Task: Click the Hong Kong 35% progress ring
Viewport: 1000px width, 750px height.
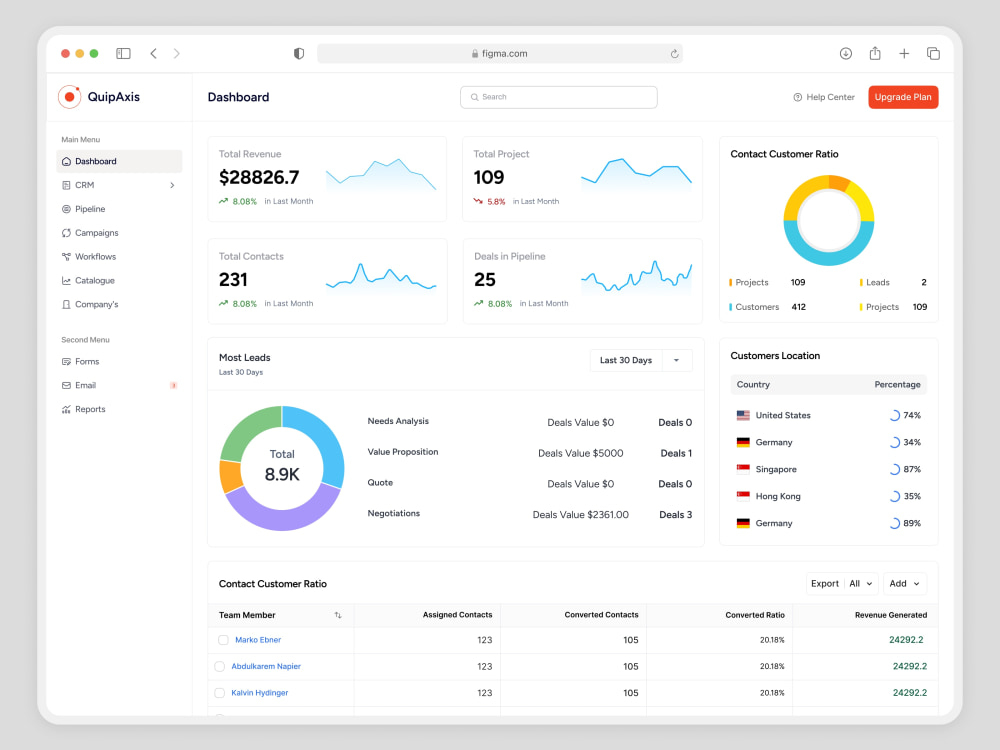Action: point(894,496)
